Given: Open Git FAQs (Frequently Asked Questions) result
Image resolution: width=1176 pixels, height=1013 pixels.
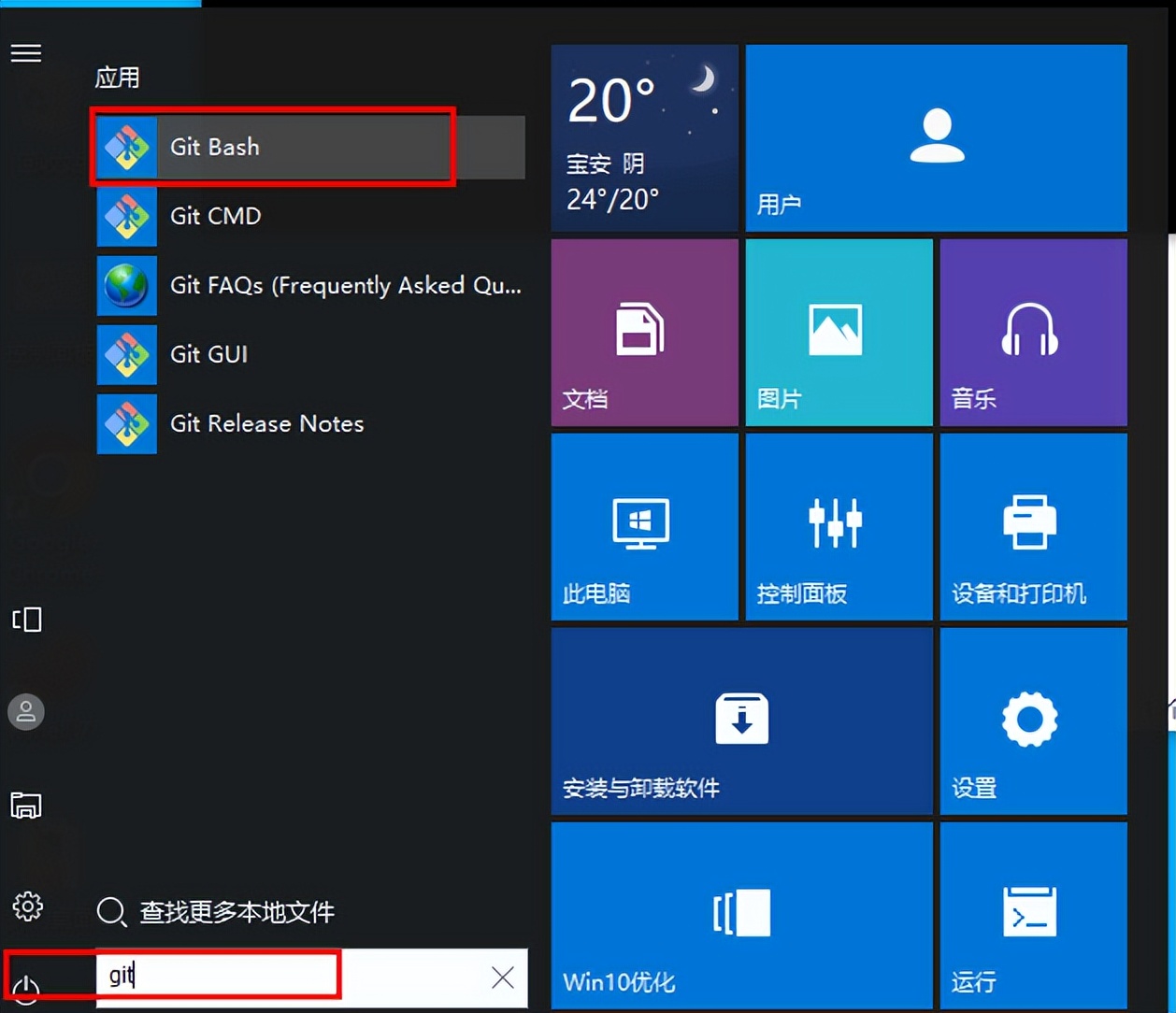Looking at the screenshot, I should pos(310,285).
